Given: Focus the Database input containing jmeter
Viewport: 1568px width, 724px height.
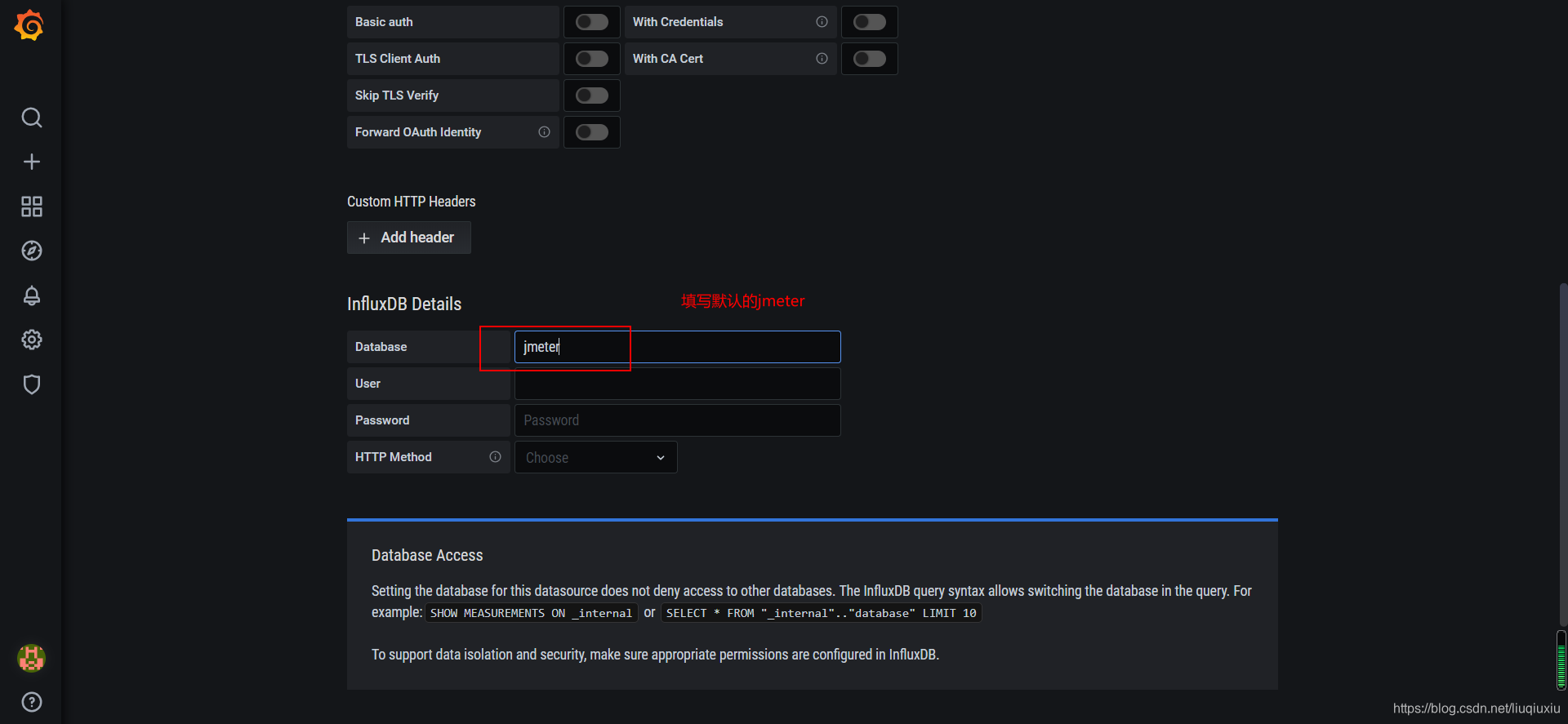Looking at the screenshot, I should coord(677,347).
